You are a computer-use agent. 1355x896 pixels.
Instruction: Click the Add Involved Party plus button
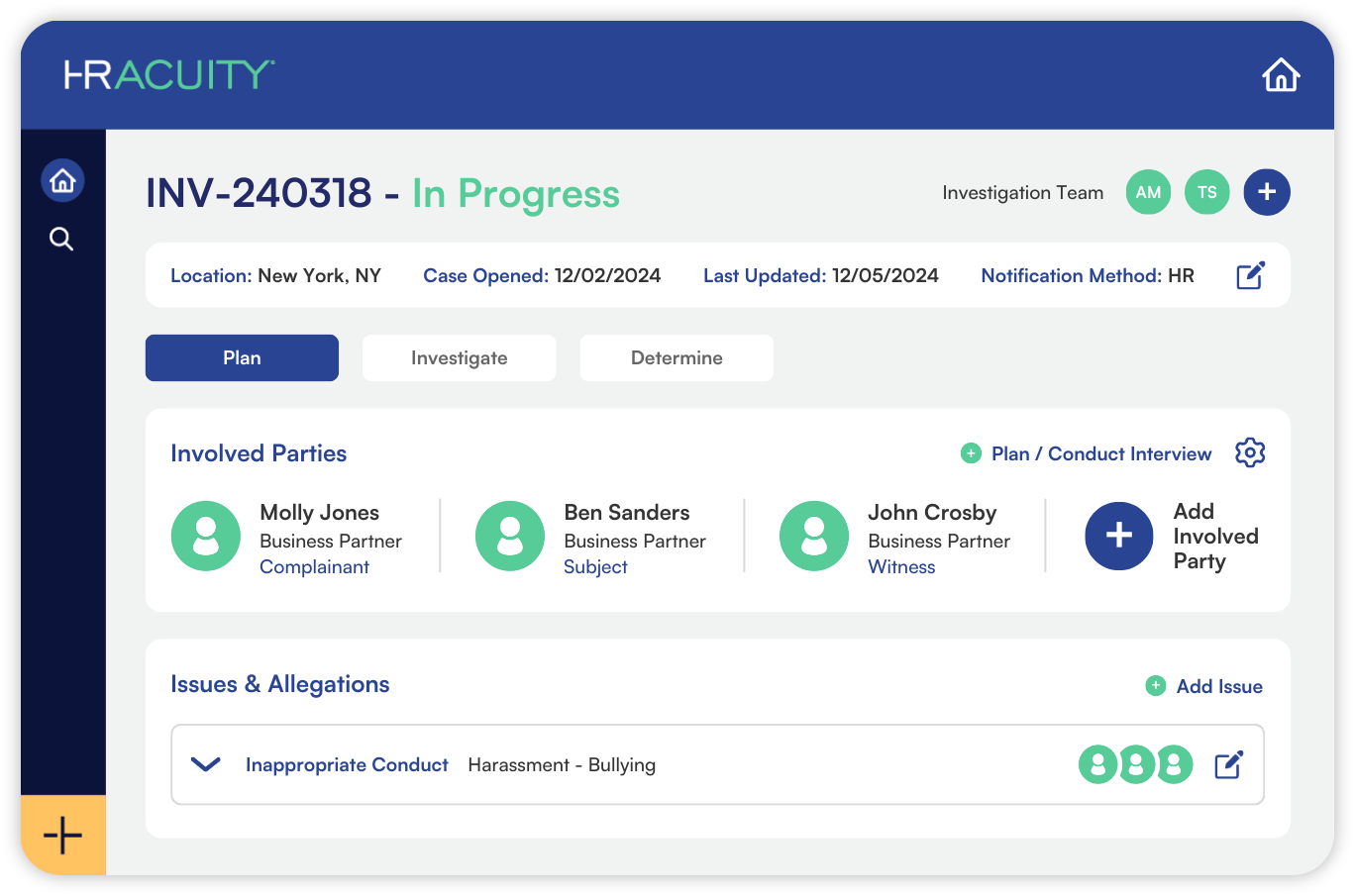tap(1118, 536)
